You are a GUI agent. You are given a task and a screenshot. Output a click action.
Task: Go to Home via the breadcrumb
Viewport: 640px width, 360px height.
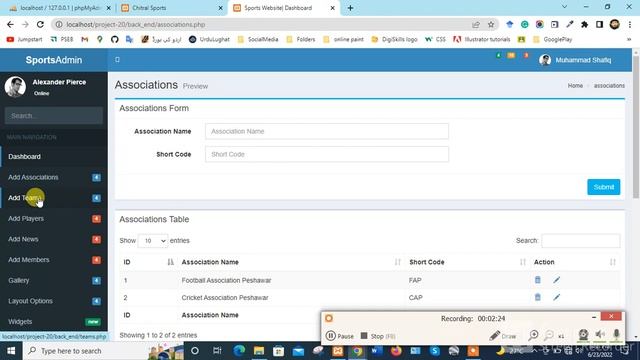coord(575,86)
